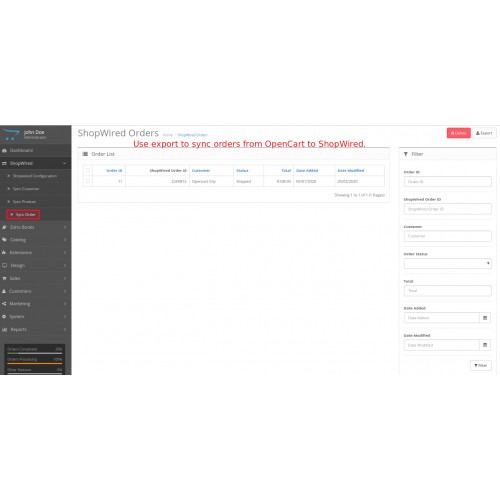Focus the Date Modified text field
The image size is (500, 500).
coord(442,345)
